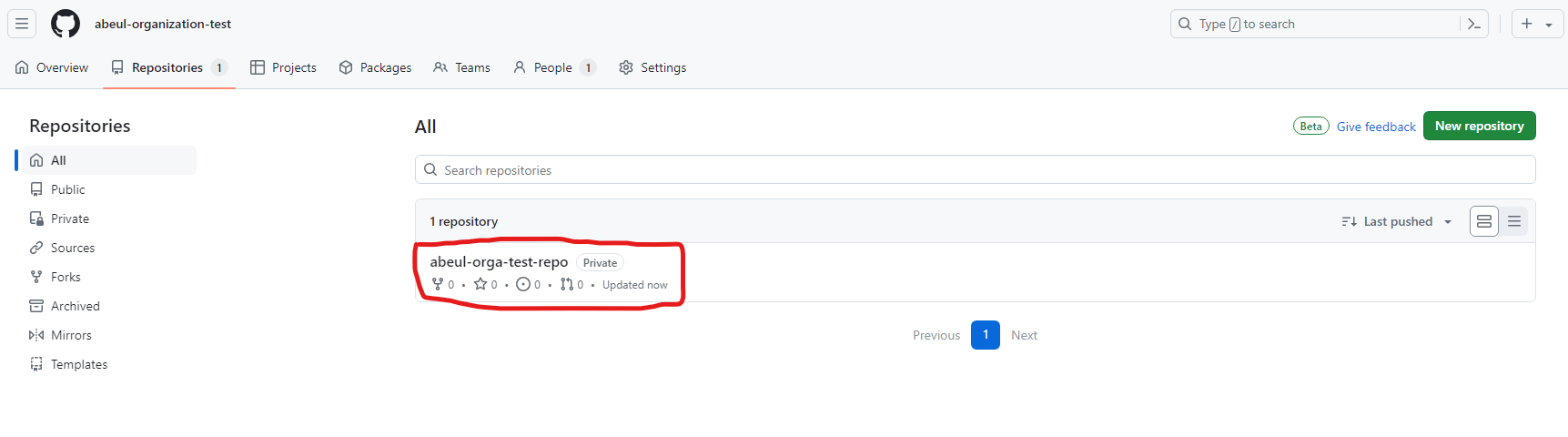Viewport: 1568px width, 437px height.
Task: Click the Search repositories field
Action: point(976,169)
